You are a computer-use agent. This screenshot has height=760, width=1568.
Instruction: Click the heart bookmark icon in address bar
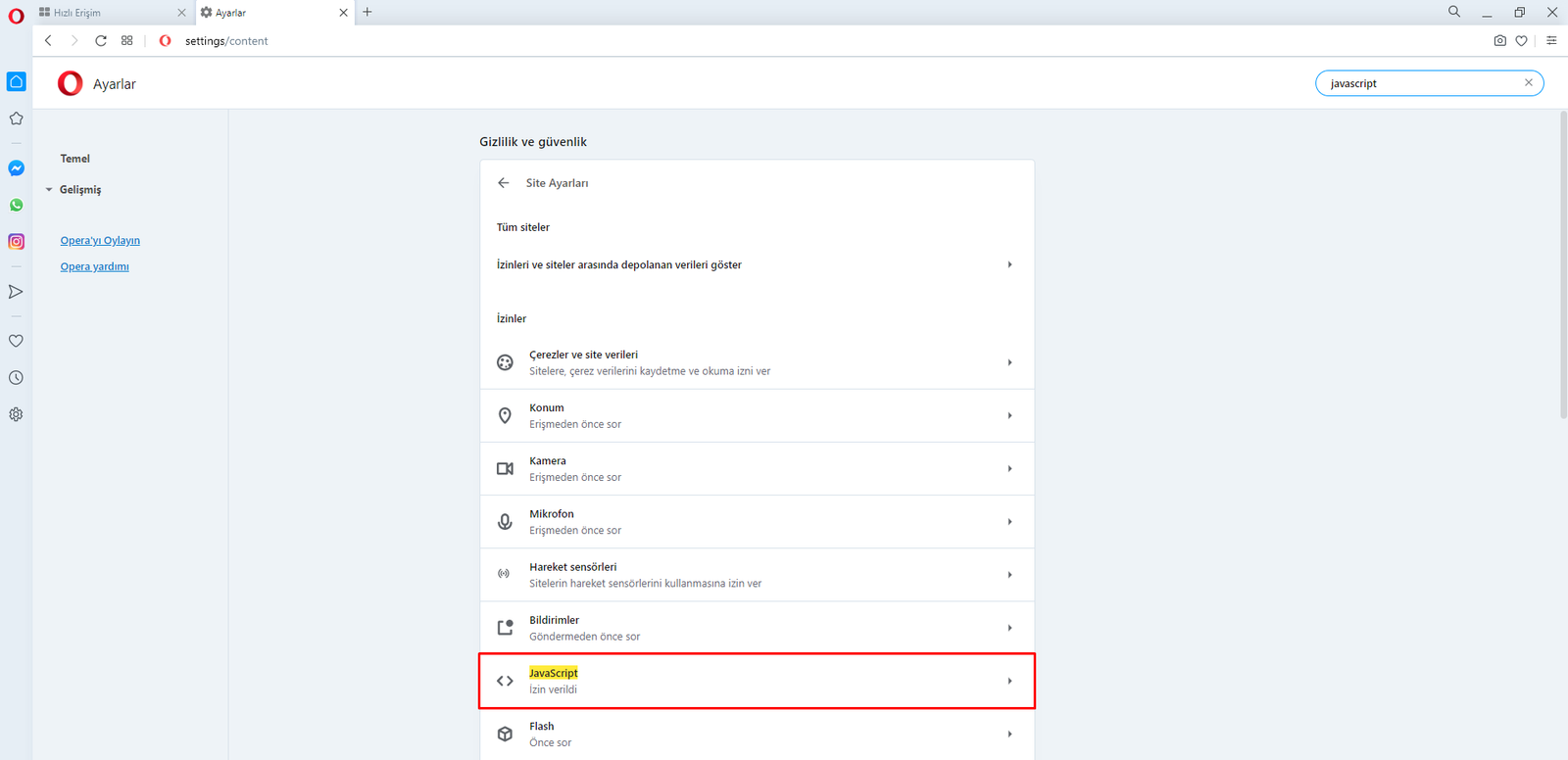pyautogui.click(x=1521, y=41)
